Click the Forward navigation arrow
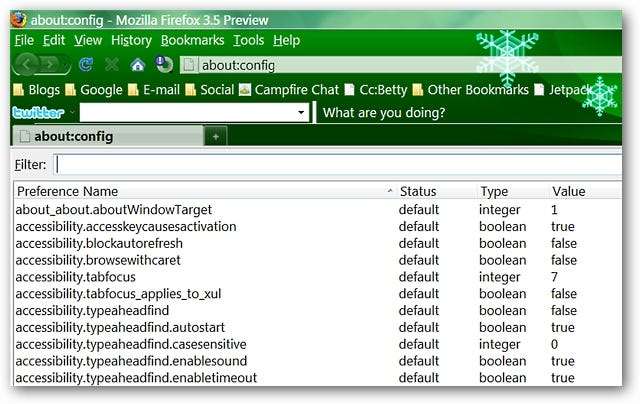This screenshot has height=404, width=640. (52, 64)
